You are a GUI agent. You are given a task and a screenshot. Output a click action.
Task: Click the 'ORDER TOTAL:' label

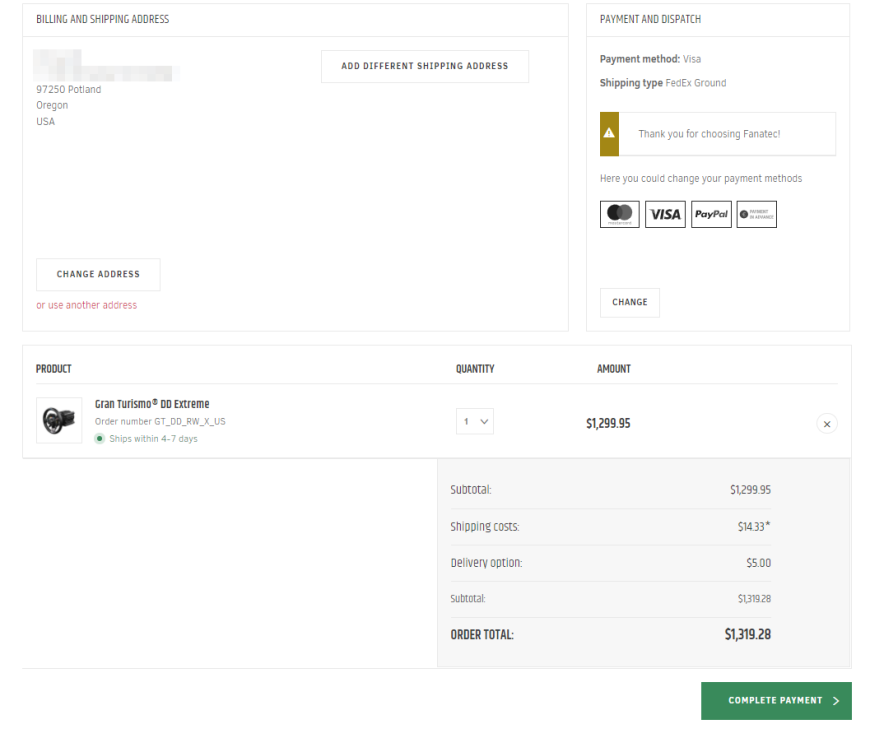click(x=482, y=635)
